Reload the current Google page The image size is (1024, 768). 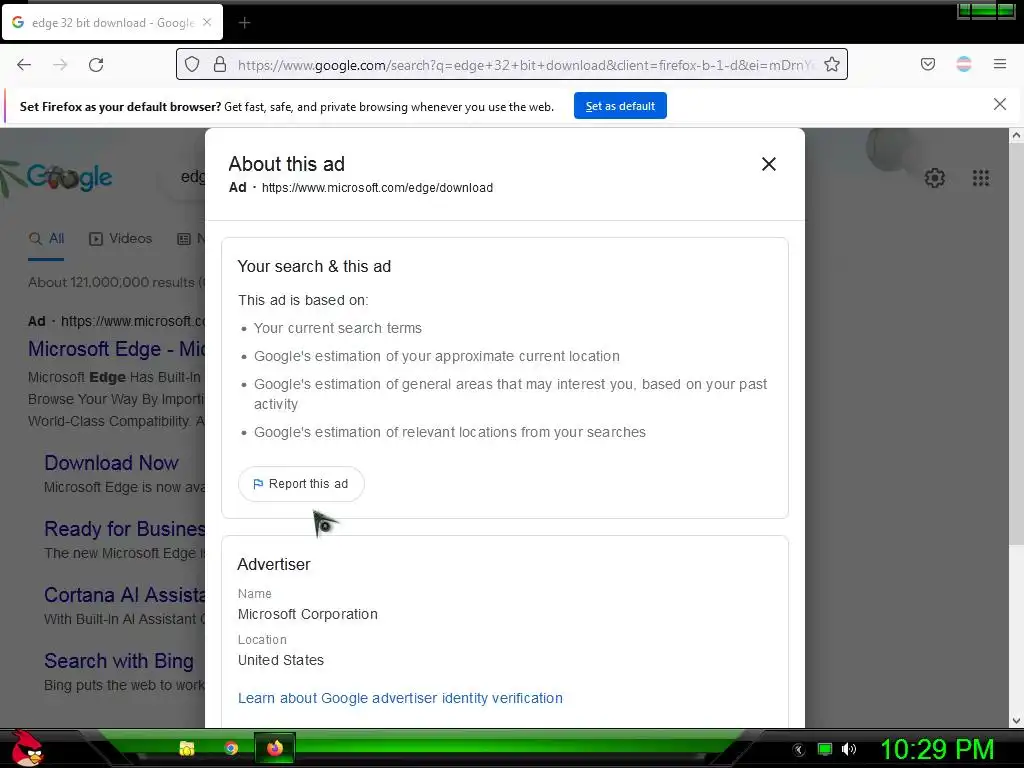[x=96, y=65]
